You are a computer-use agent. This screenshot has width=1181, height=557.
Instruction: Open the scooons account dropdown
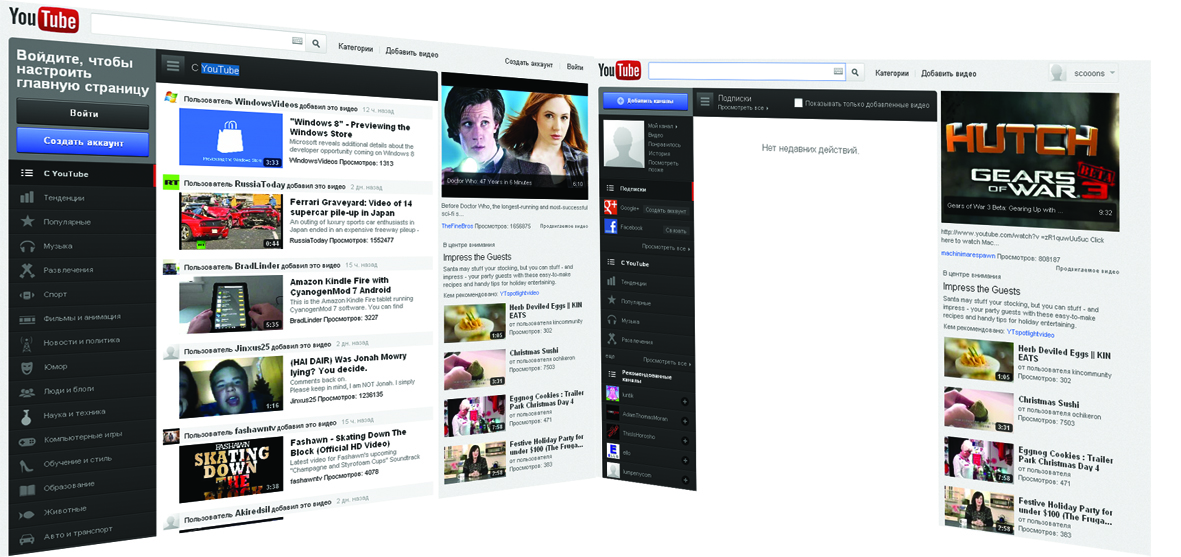coord(1084,73)
